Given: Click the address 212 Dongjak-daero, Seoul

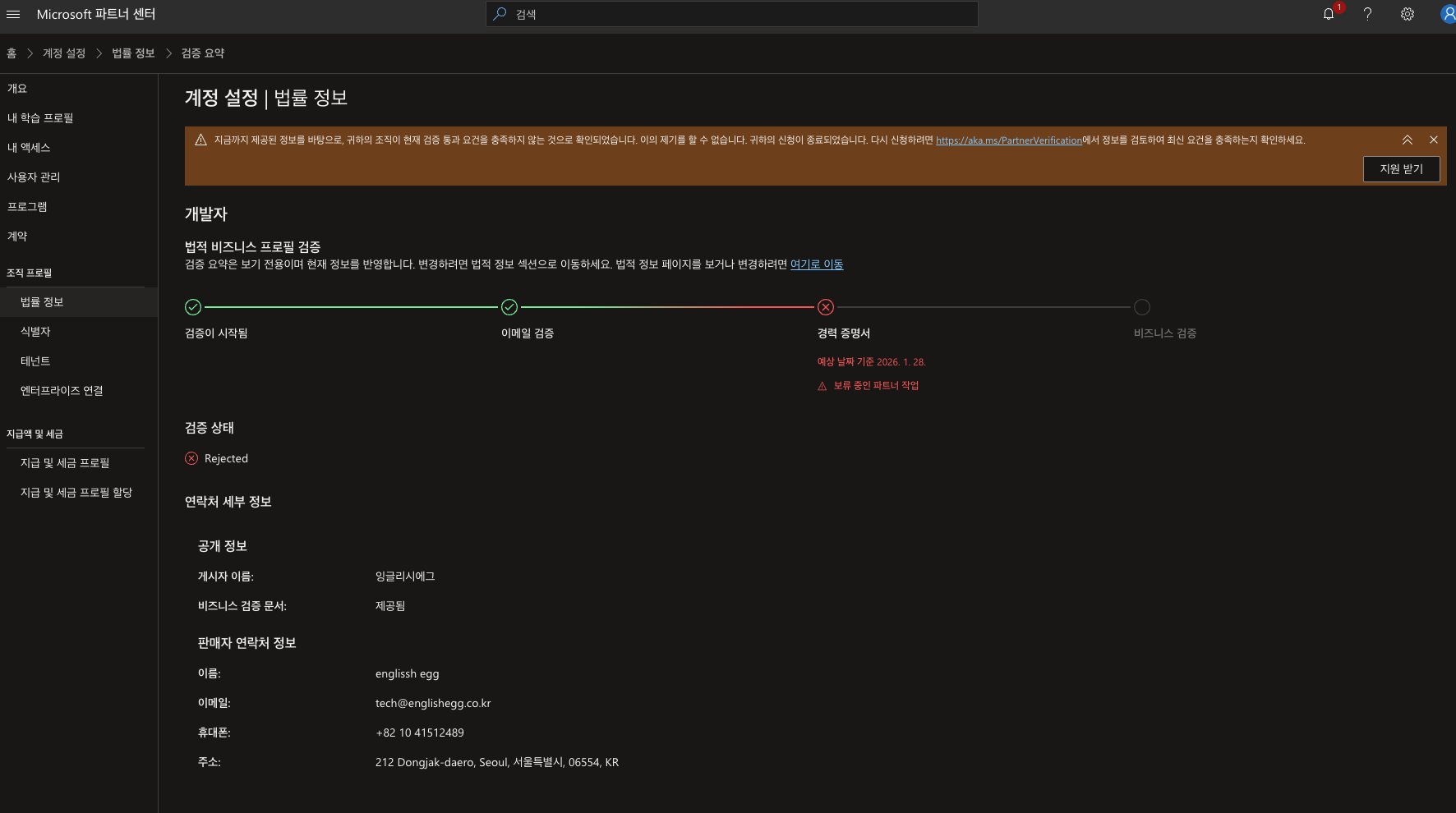Looking at the screenshot, I should [497, 762].
